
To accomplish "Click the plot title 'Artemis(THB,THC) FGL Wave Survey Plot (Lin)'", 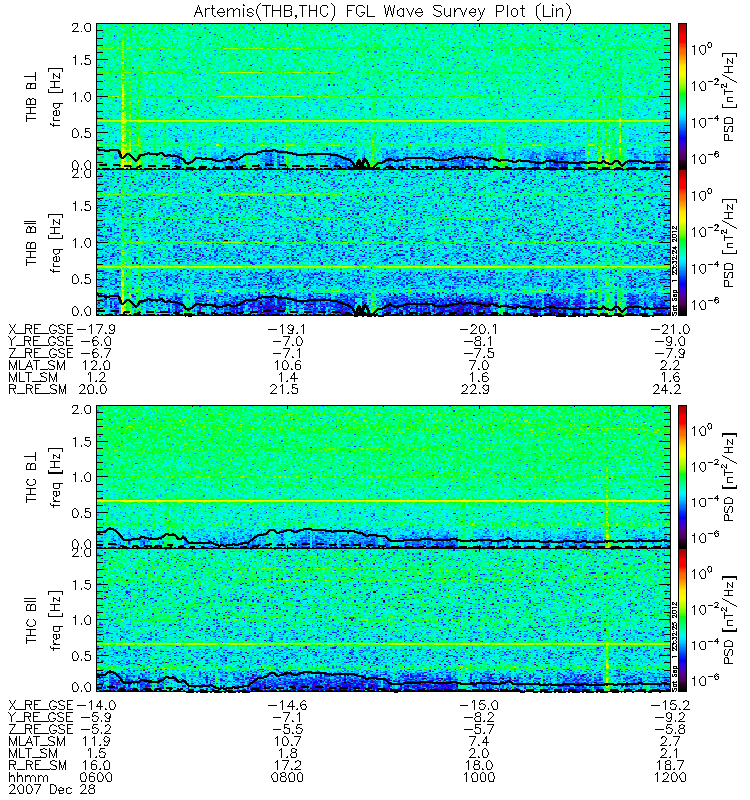I will tap(383, 11).
